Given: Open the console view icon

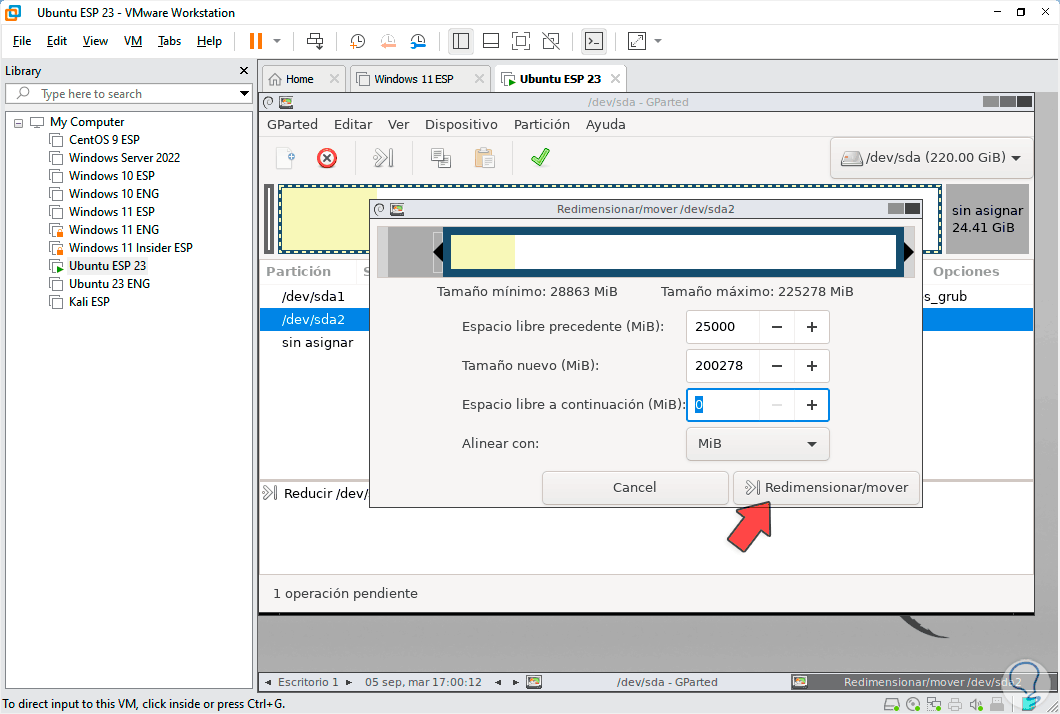Looking at the screenshot, I should [x=594, y=41].
